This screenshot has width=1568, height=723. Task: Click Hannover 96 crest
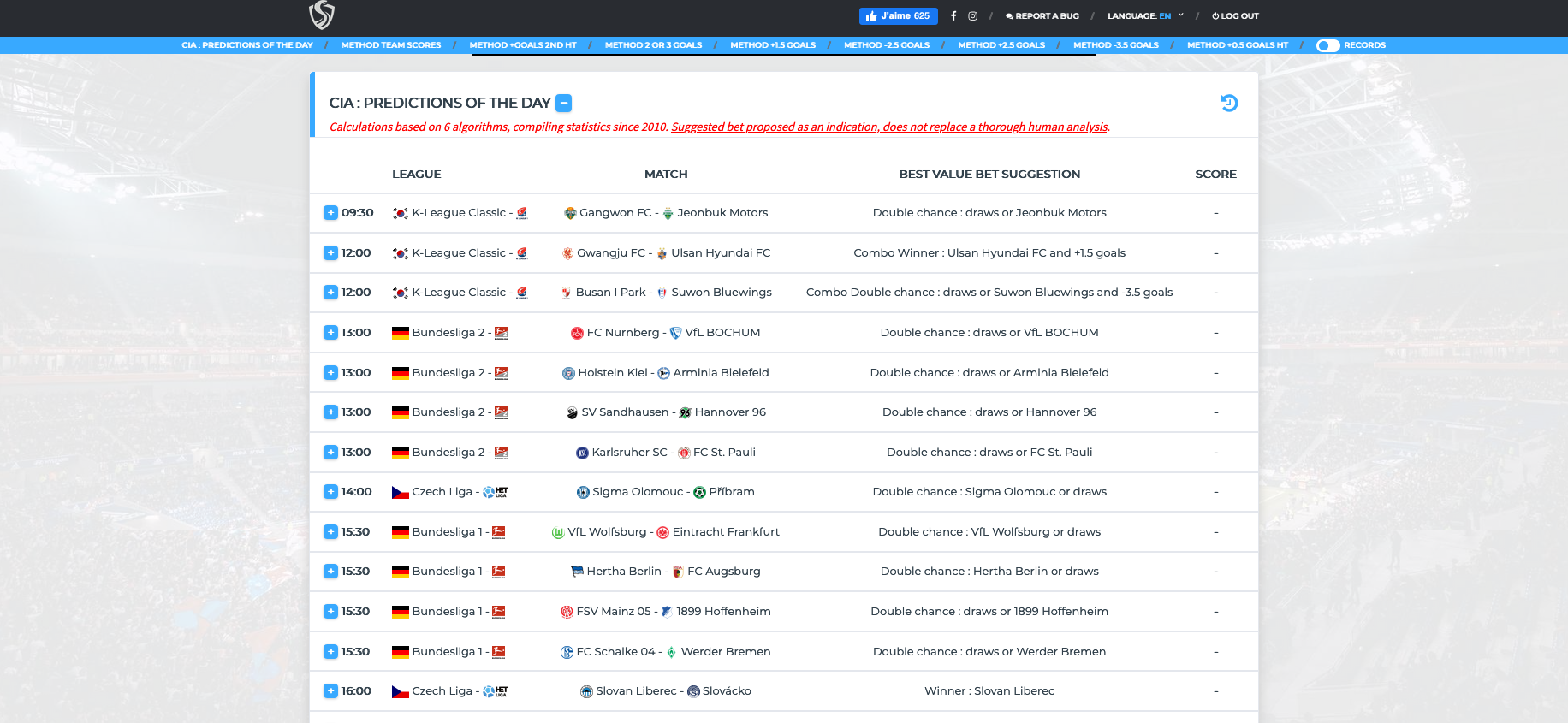(x=685, y=412)
